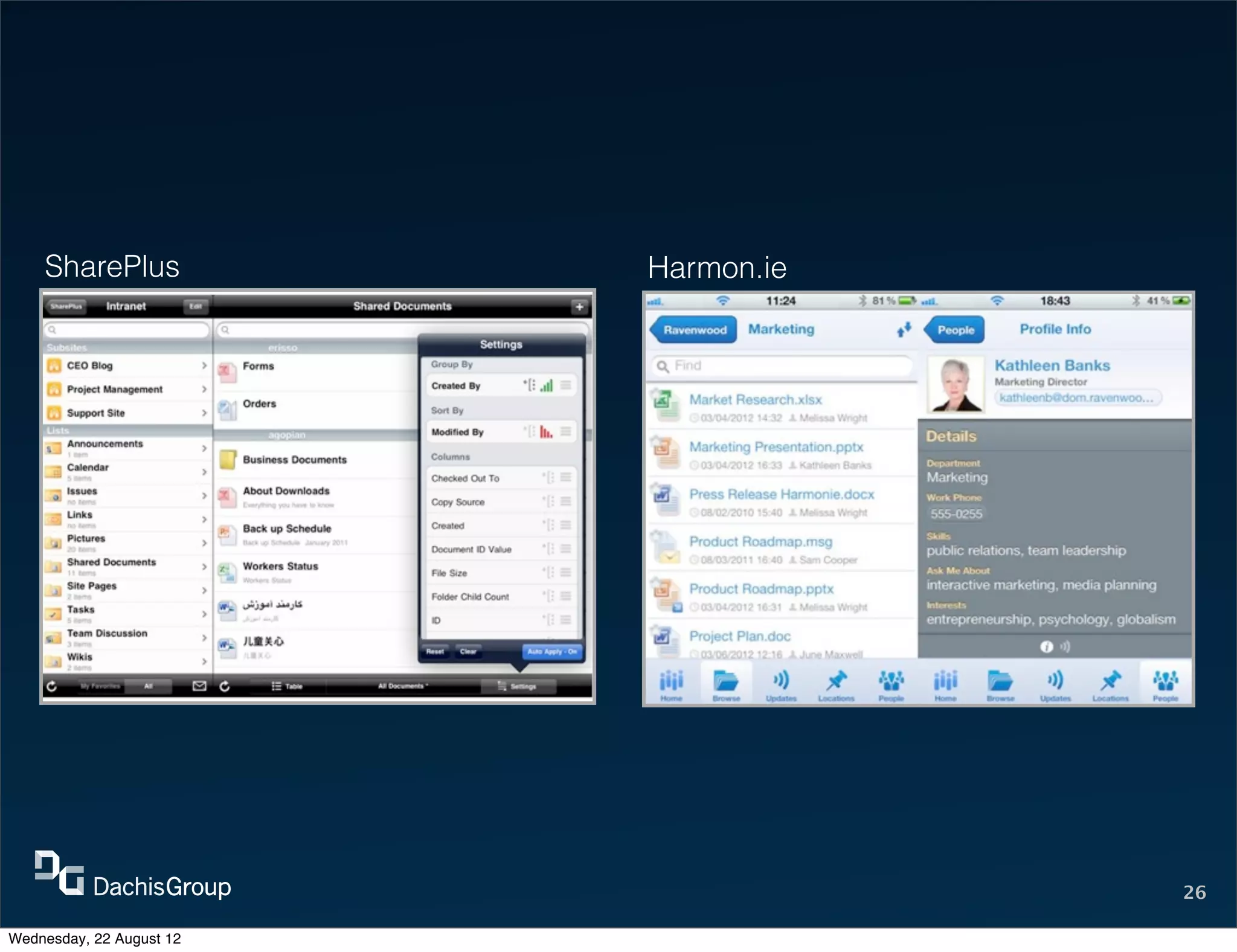Toggle green ascending sort on Created By
The image size is (1237, 952).
pos(547,385)
